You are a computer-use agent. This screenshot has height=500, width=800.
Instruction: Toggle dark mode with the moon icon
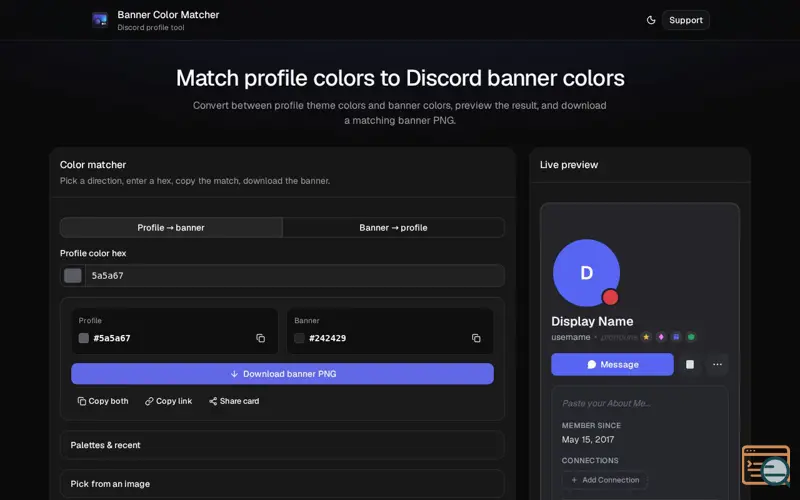pyautogui.click(x=651, y=20)
